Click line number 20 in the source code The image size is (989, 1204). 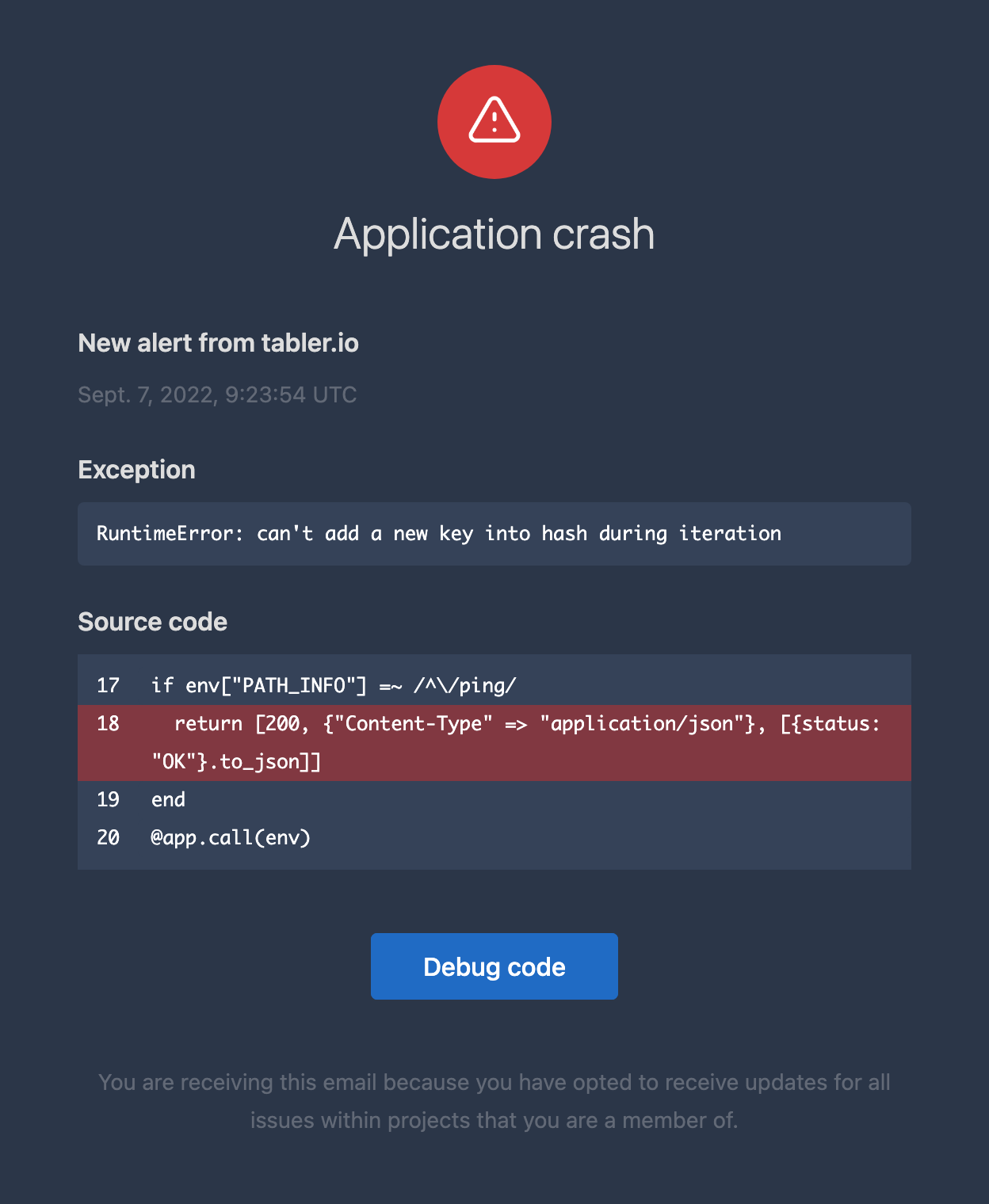[108, 837]
